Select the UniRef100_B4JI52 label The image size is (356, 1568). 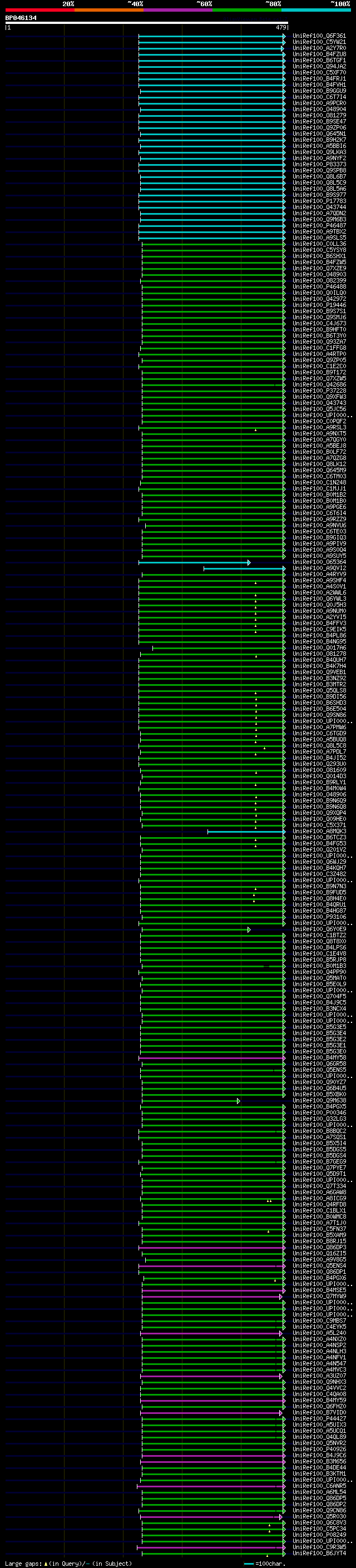319,758
